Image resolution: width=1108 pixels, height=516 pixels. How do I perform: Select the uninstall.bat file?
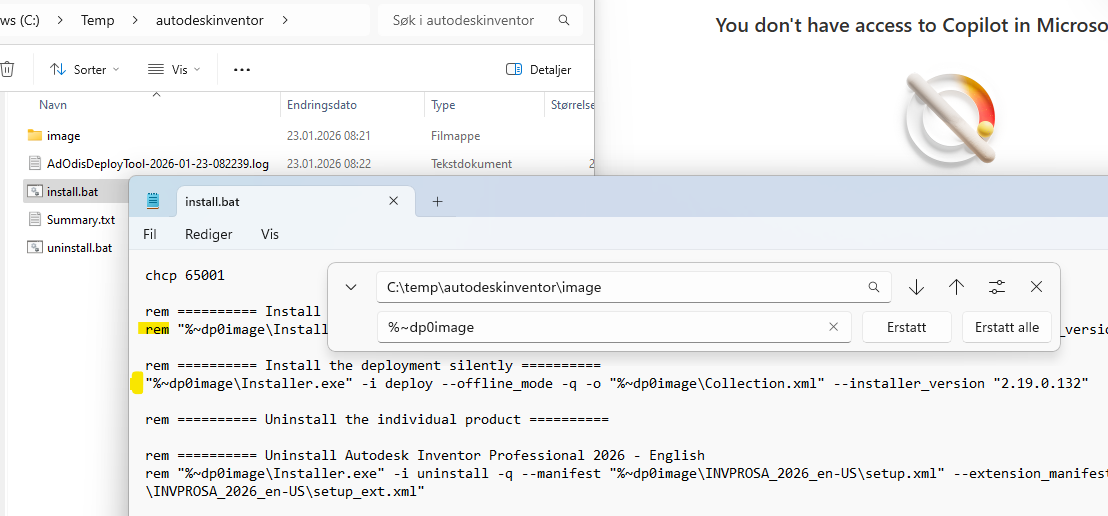point(79,247)
